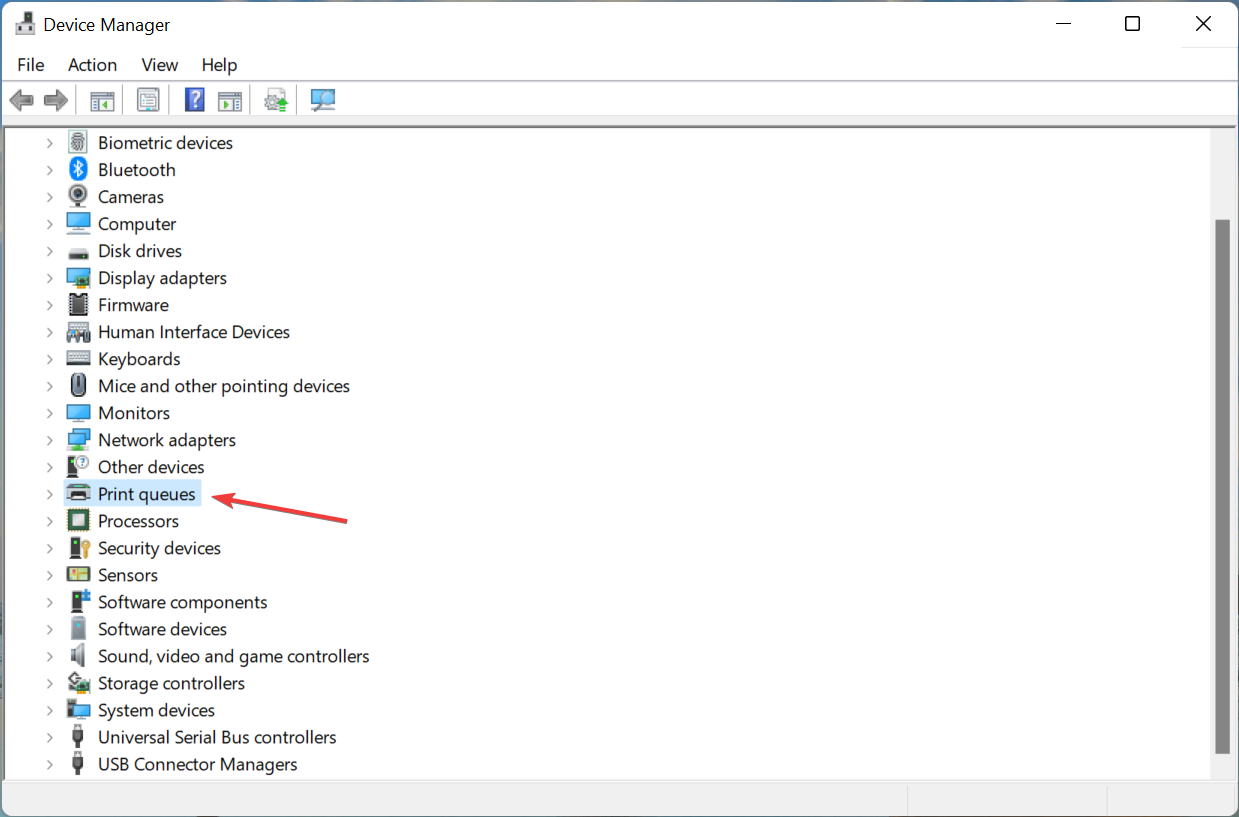Image resolution: width=1239 pixels, height=817 pixels.
Task: Click the vertical scrollbar thumb
Action: 1222,486
